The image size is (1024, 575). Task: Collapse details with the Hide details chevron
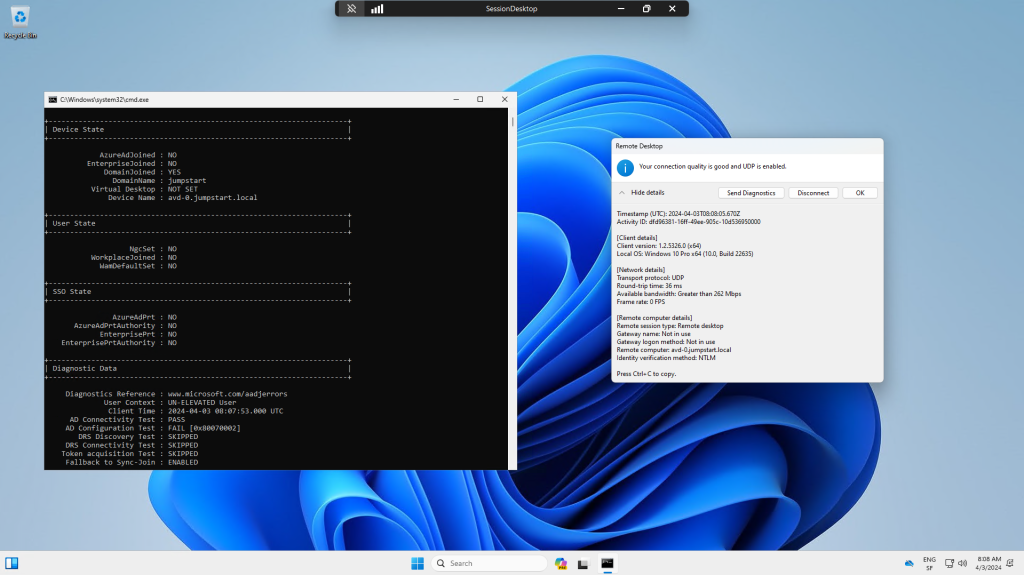(622, 193)
